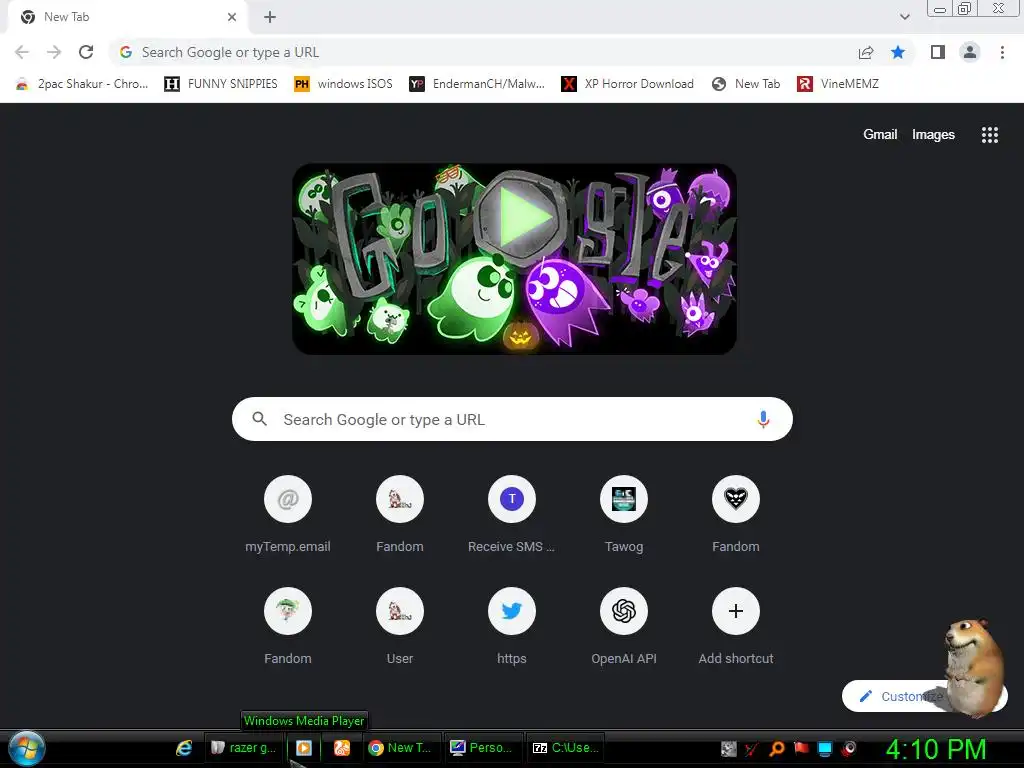Screen dimensions: 1024x768
Task: Open Windows Start orb
Action: (x=27, y=748)
